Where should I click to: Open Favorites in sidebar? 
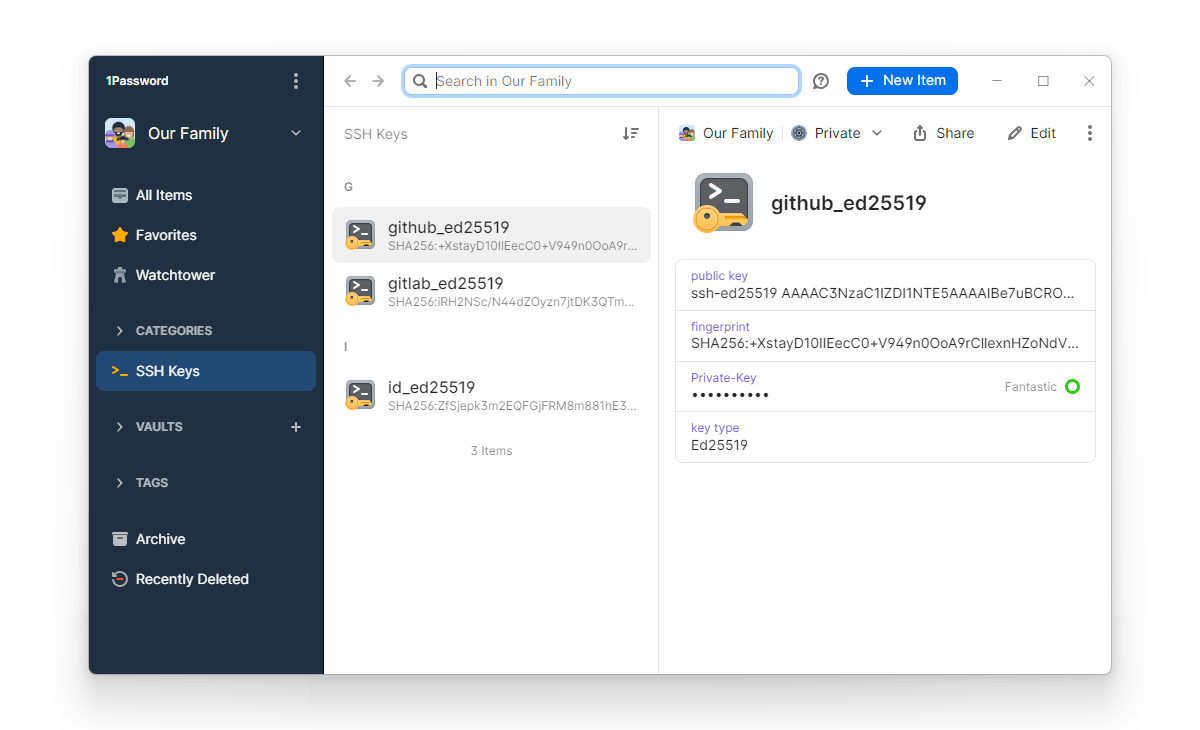(206, 235)
